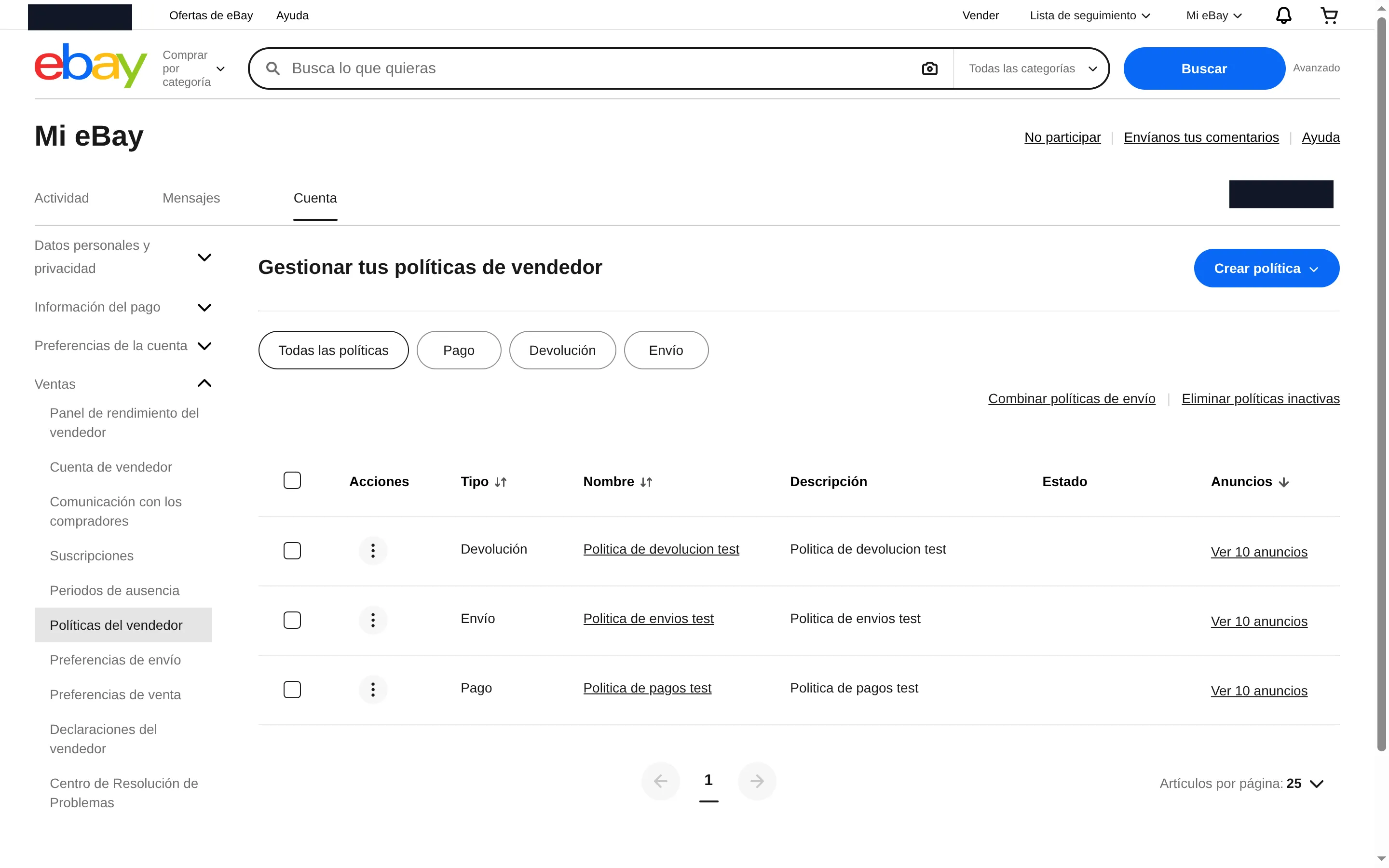Image resolution: width=1389 pixels, height=868 pixels.
Task: Click the magnifying glass search icon
Action: tap(272, 68)
